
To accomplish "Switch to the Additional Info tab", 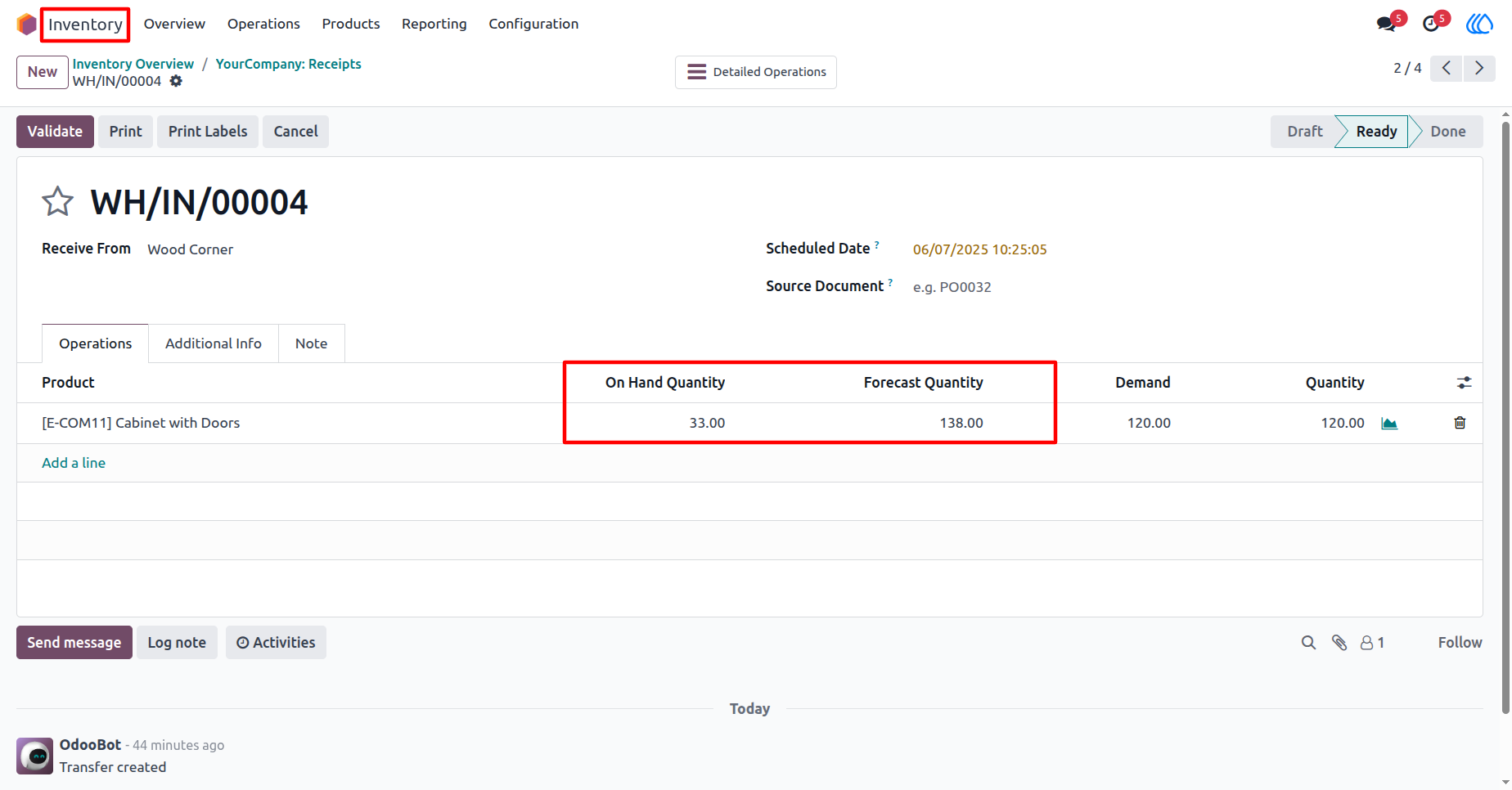I will click(x=214, y=343).
